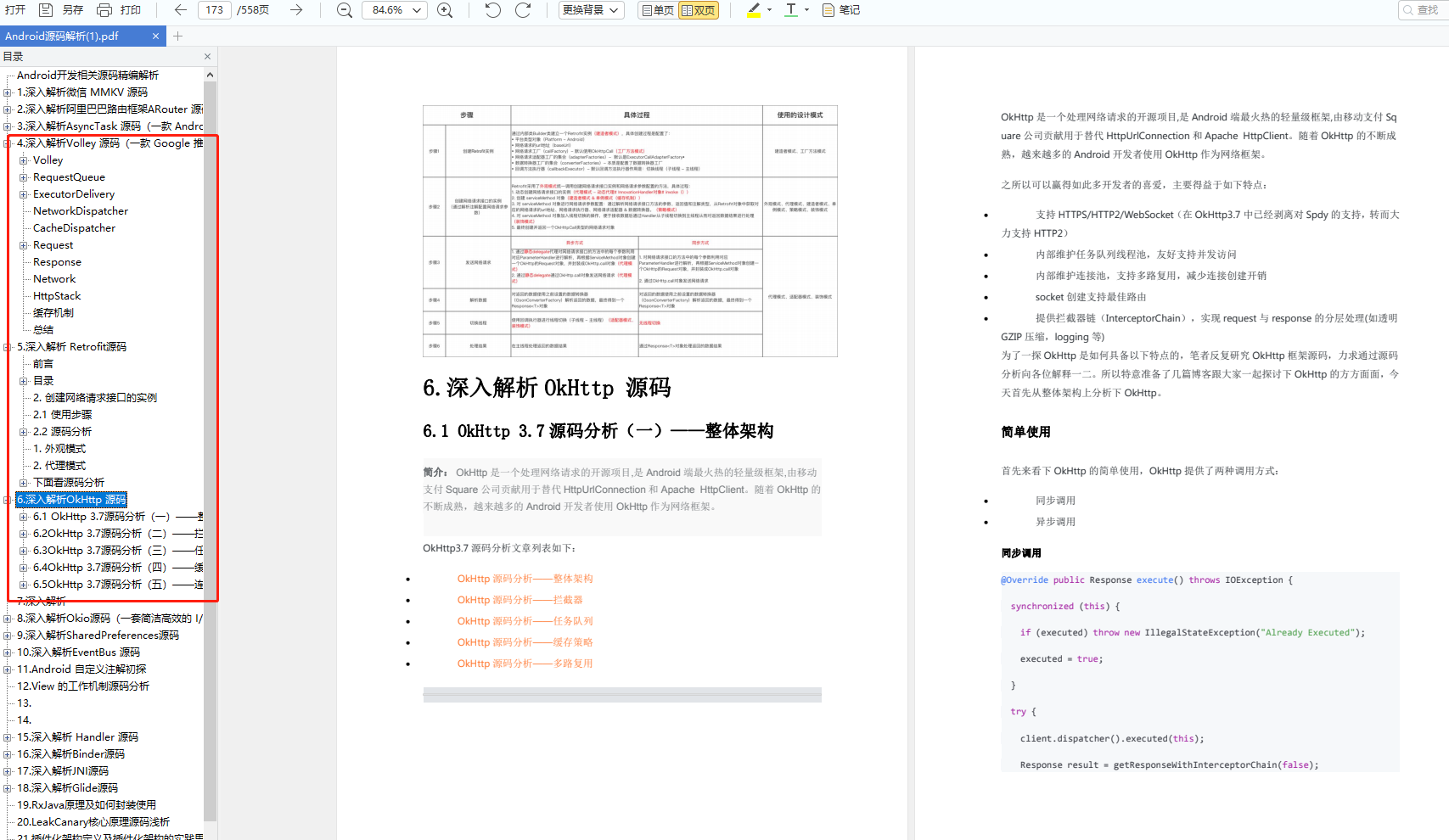Open link OkHttp 源码分析——多路复用
This screenshot has width=1449, height=840.
point(525,664)
